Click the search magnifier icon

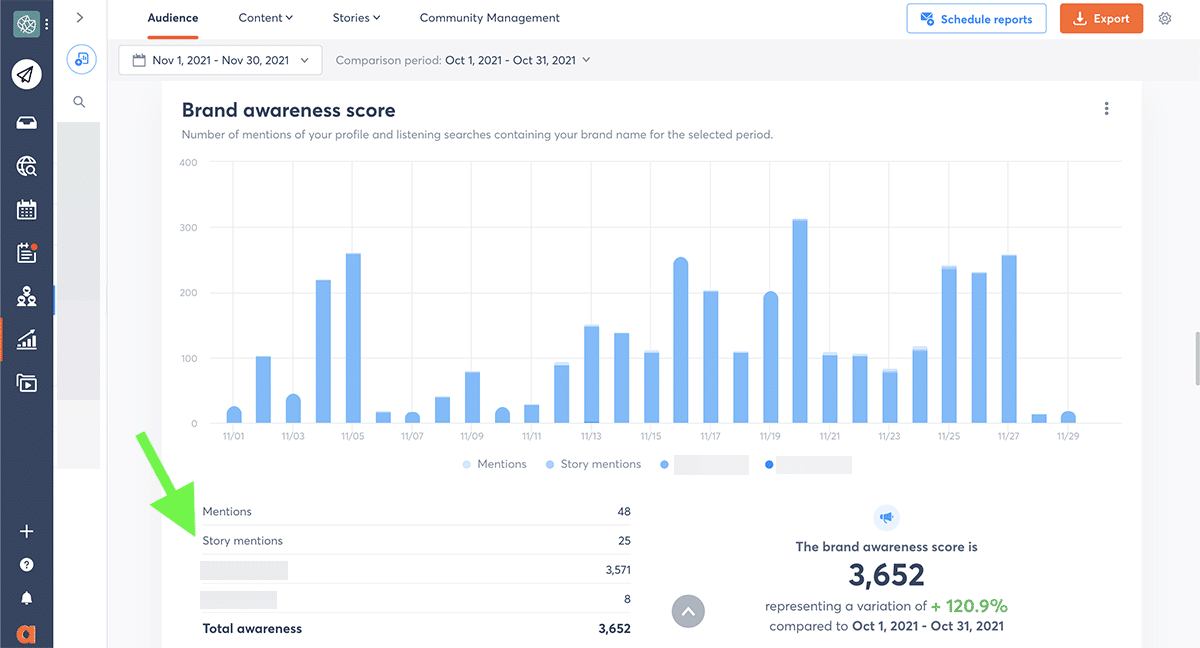(79, 101)
